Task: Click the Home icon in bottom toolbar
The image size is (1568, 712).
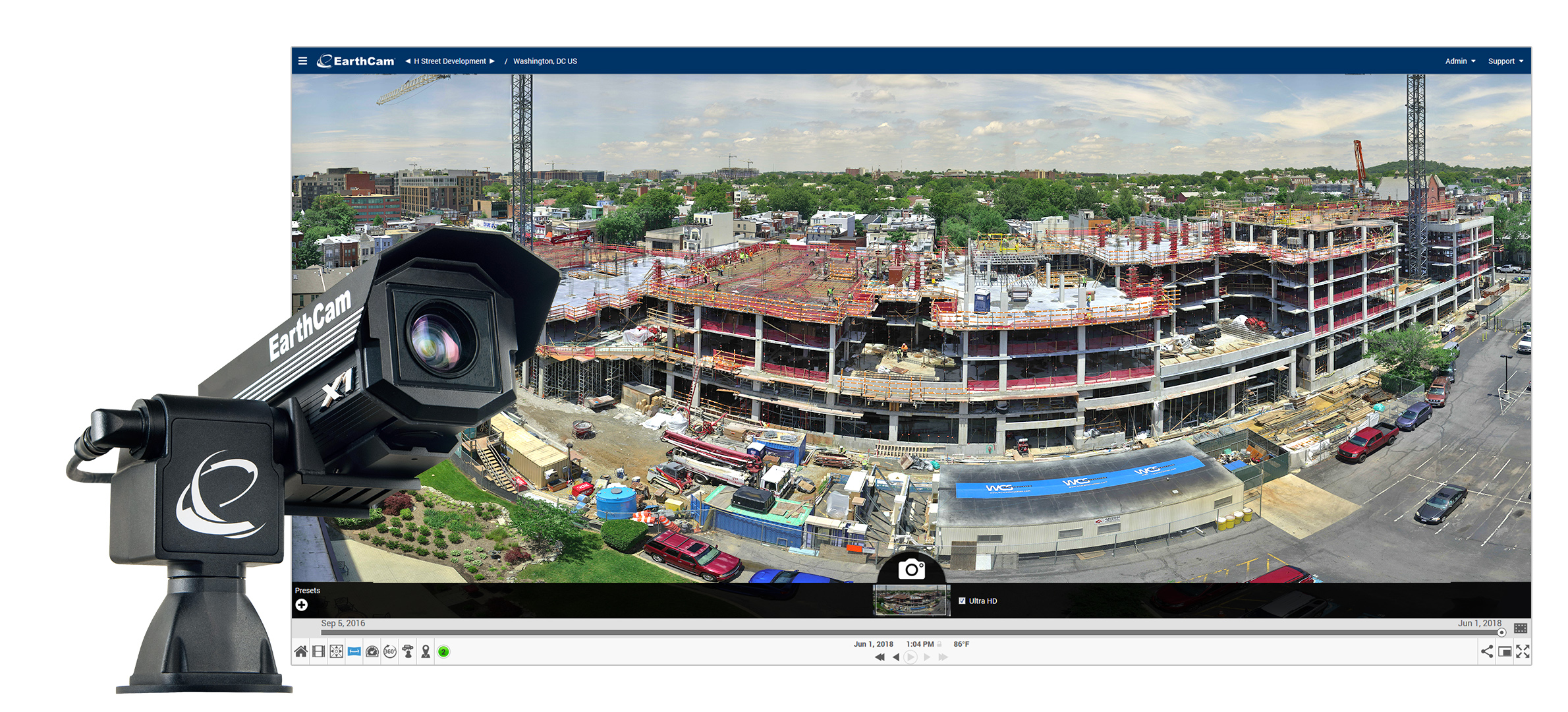Action: pos(300,651)
